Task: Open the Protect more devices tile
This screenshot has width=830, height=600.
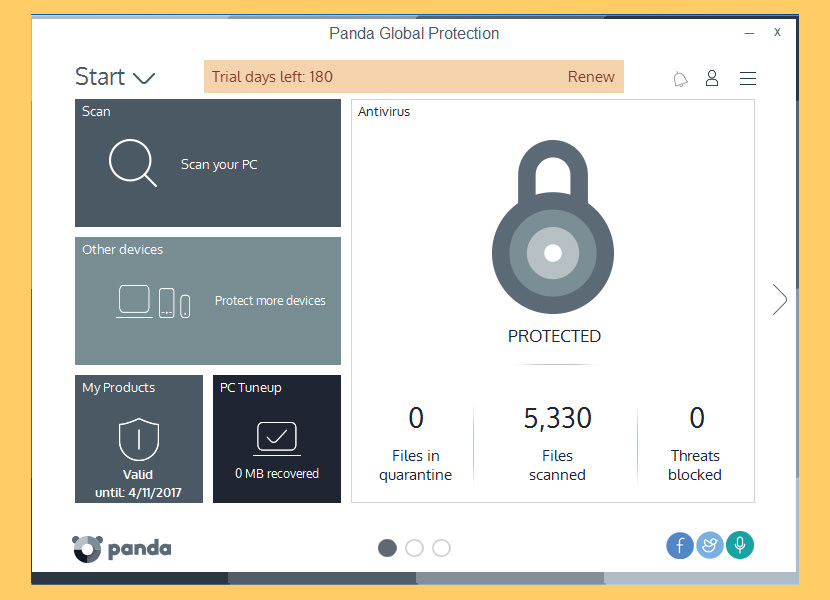Action: tap(208, 301)
